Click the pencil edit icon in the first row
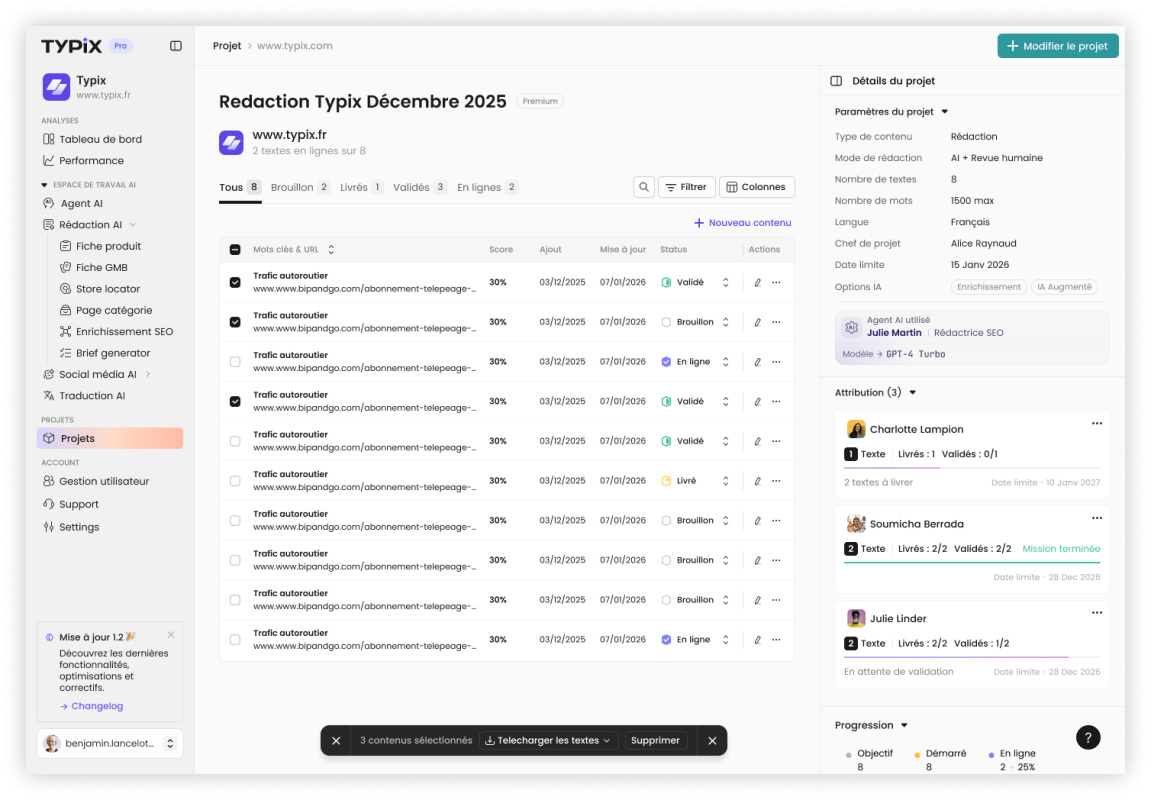Viewport: 1151px width, 800px height. pyautogui.click(x=757, y=283)
